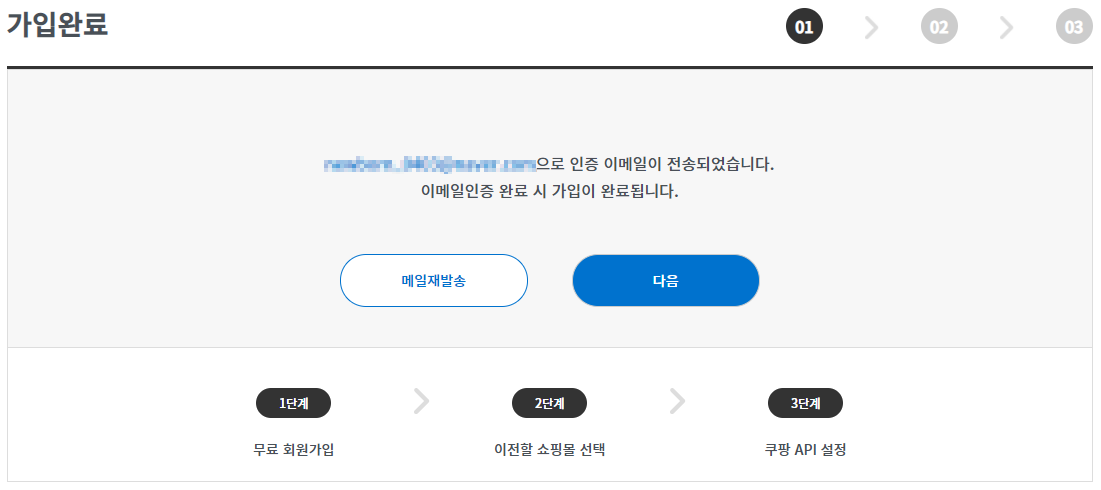Open the 이전할 쇼핑몰 선택 step label
The width and height of the screenshot is (1101, 490).
coord(550,449)
